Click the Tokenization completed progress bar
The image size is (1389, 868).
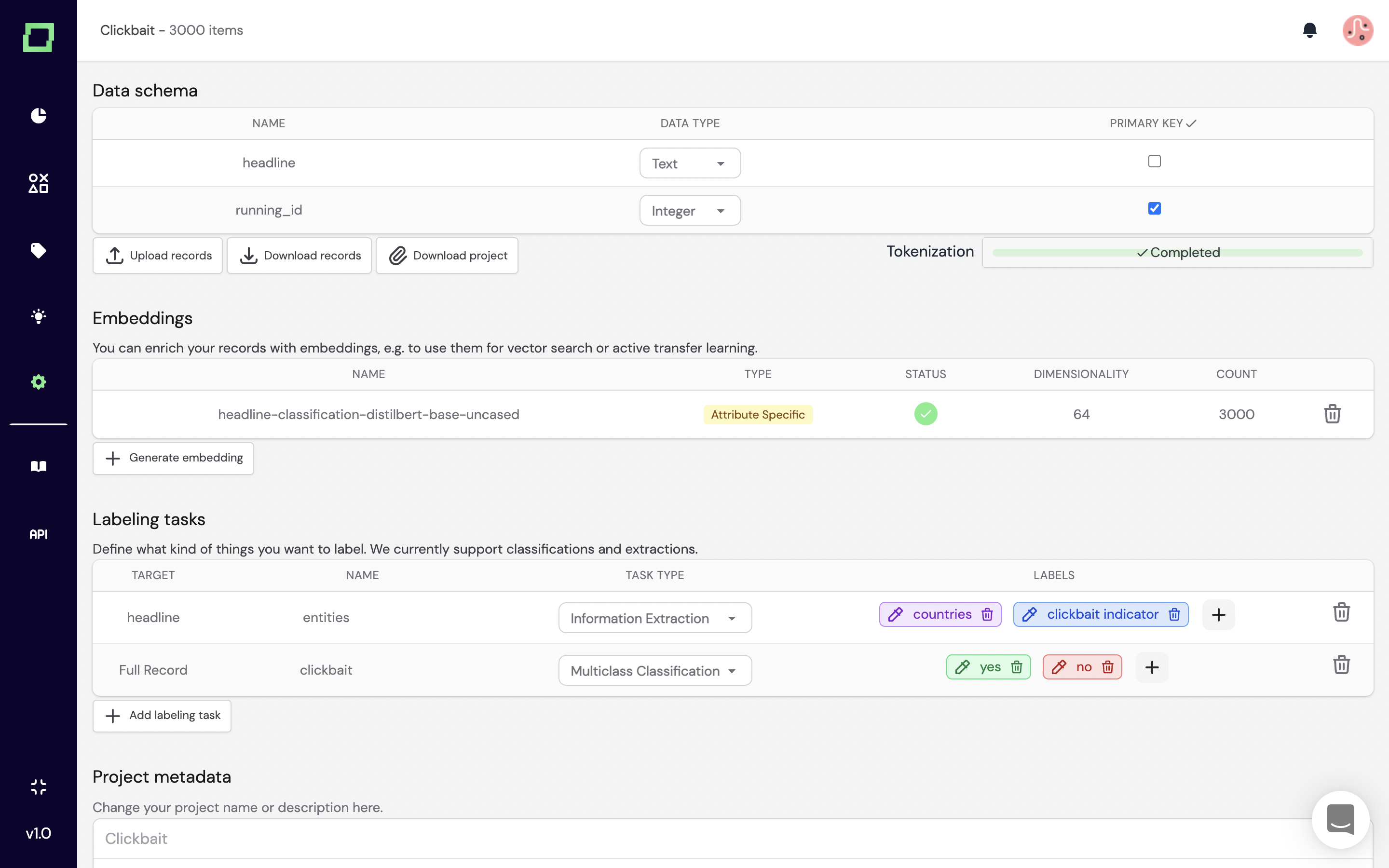coord(1177,253)
